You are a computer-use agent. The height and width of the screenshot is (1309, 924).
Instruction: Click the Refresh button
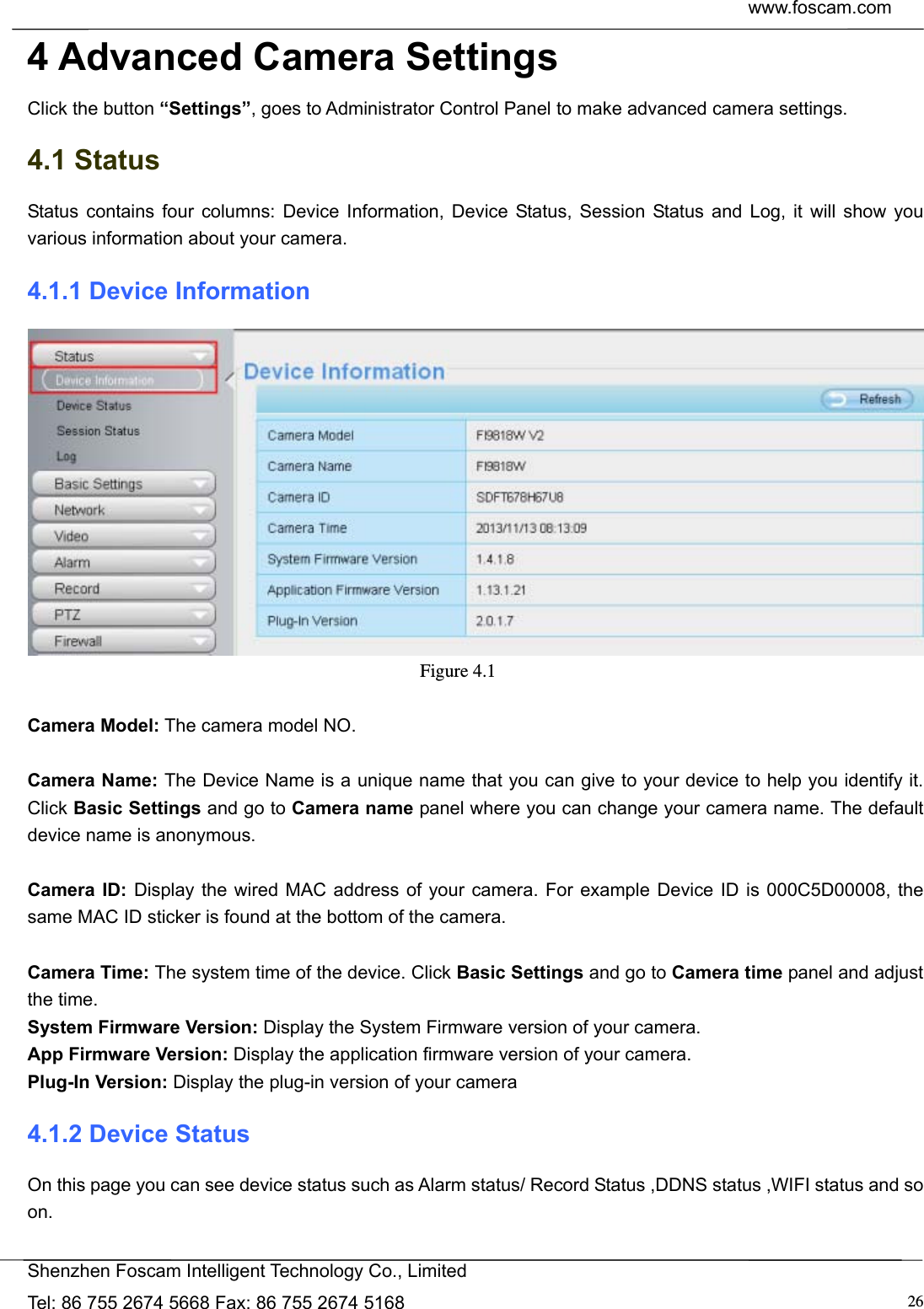(x=870, y=400)
